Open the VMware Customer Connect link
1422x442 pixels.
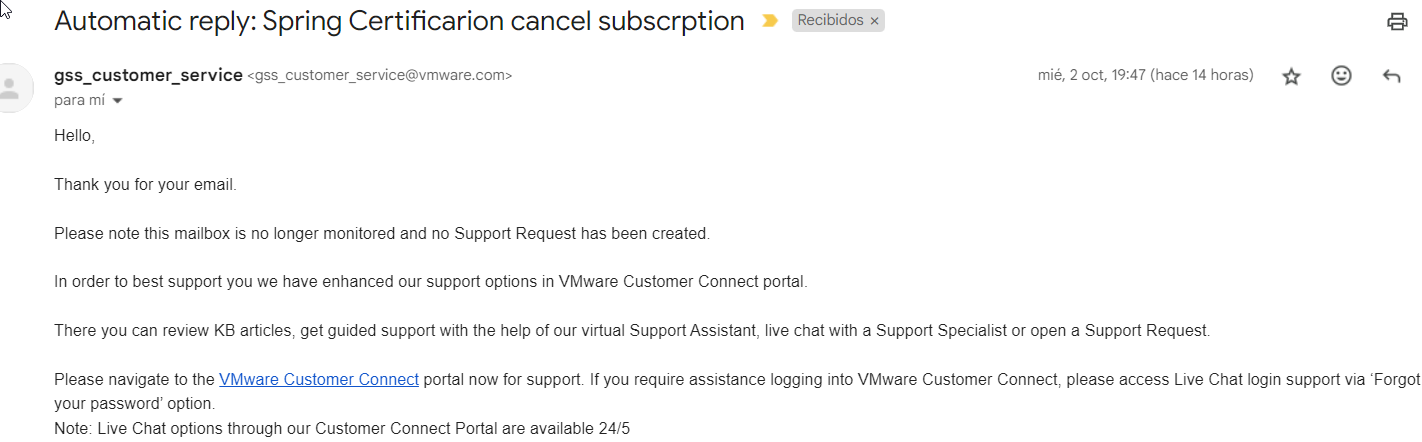pos(319,379)
